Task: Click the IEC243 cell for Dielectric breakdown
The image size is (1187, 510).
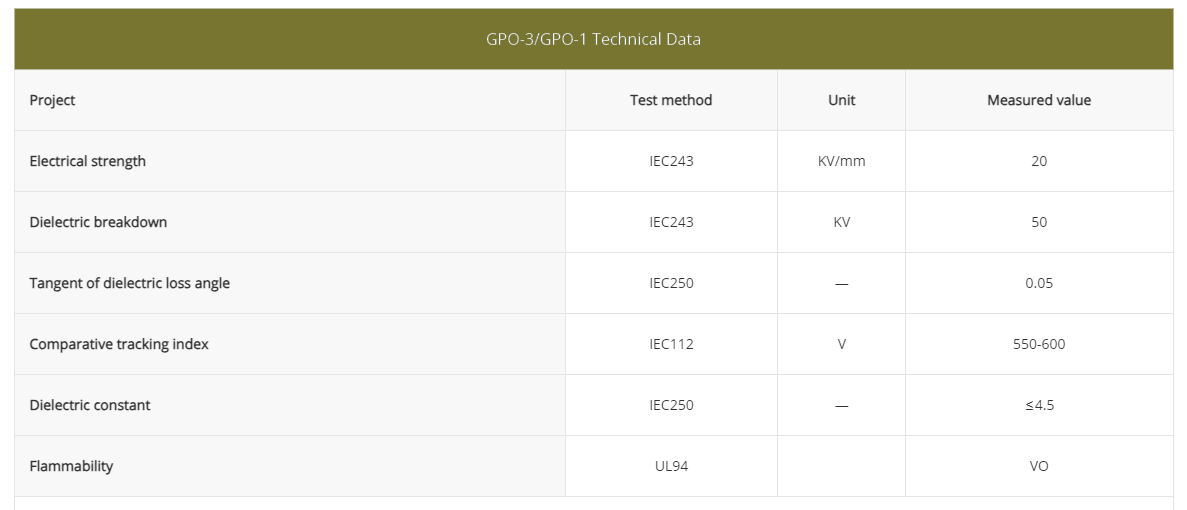Action: pyautogui.click(x=671, y=222)
